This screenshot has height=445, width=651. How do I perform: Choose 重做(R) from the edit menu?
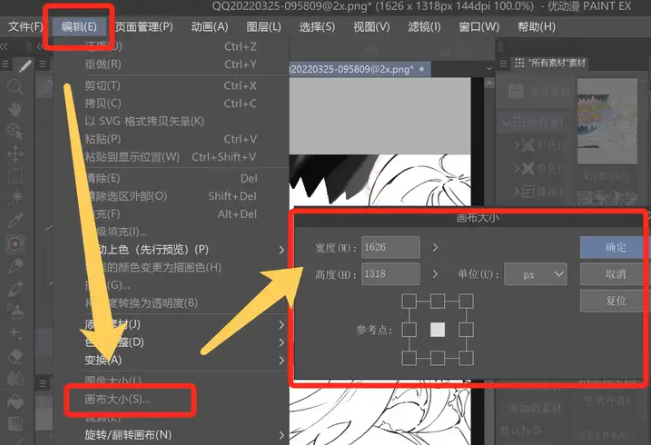tap(172, 64)
